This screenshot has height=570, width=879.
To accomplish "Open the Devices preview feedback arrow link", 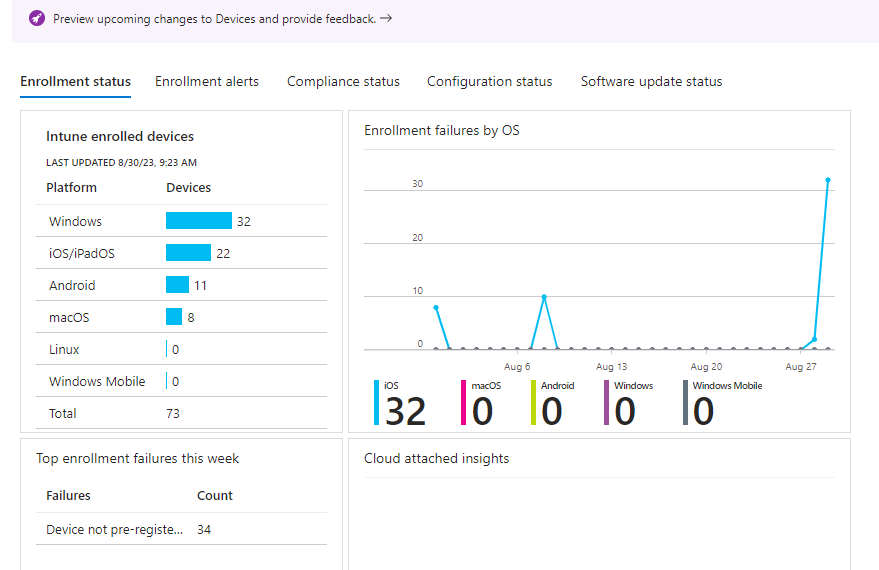I will click(386, 18).
